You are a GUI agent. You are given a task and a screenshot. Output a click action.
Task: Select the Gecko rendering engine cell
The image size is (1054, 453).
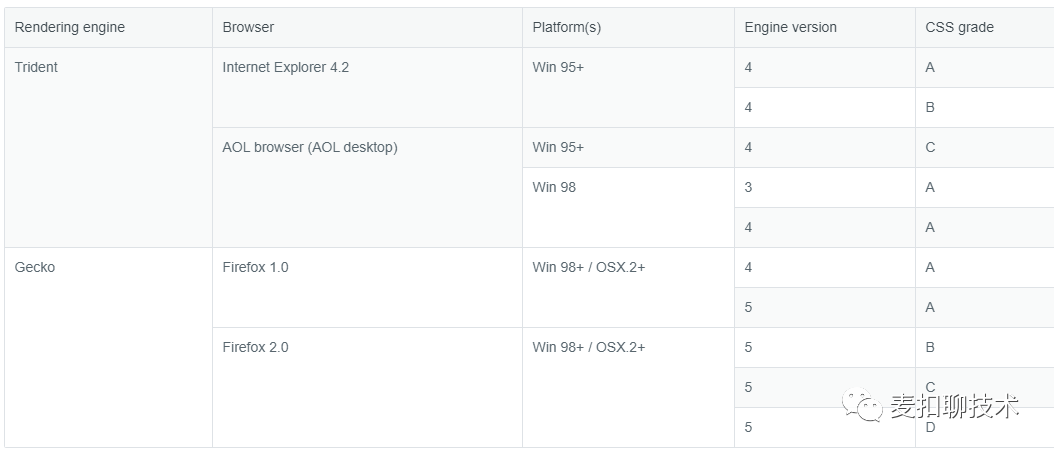pos(108,347)
